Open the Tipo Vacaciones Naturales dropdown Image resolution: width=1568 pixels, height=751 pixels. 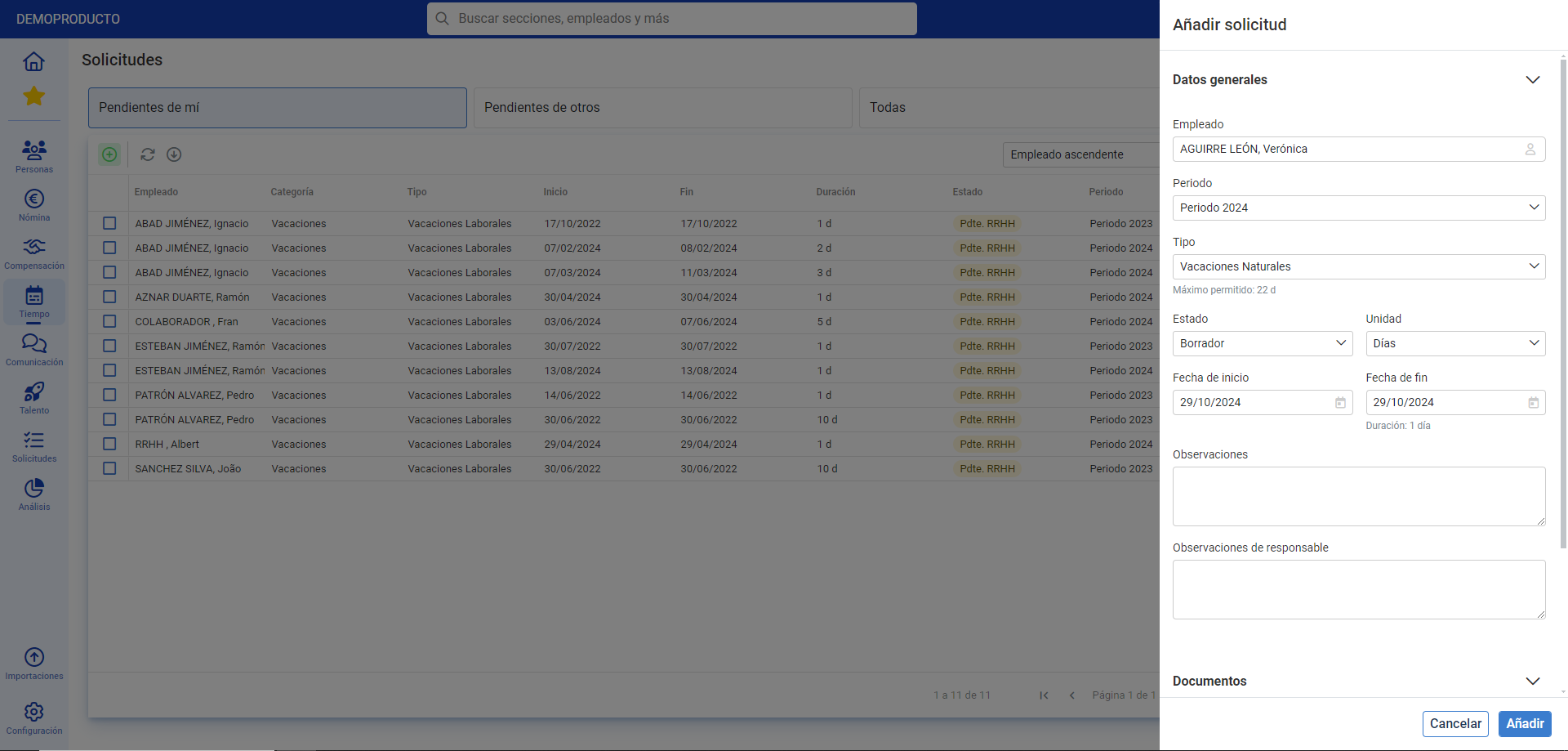tap(1359, 266)
